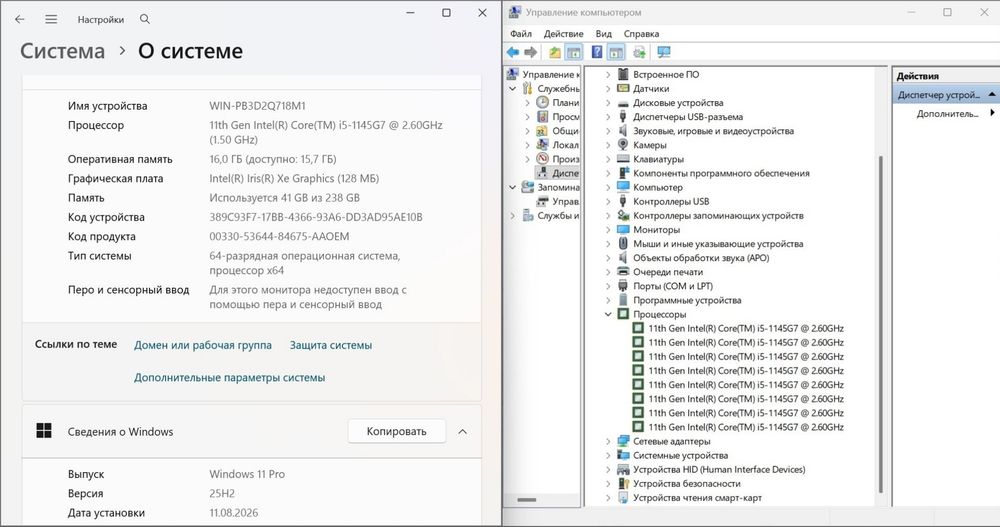Collapse the Служебные tree node

513,88
